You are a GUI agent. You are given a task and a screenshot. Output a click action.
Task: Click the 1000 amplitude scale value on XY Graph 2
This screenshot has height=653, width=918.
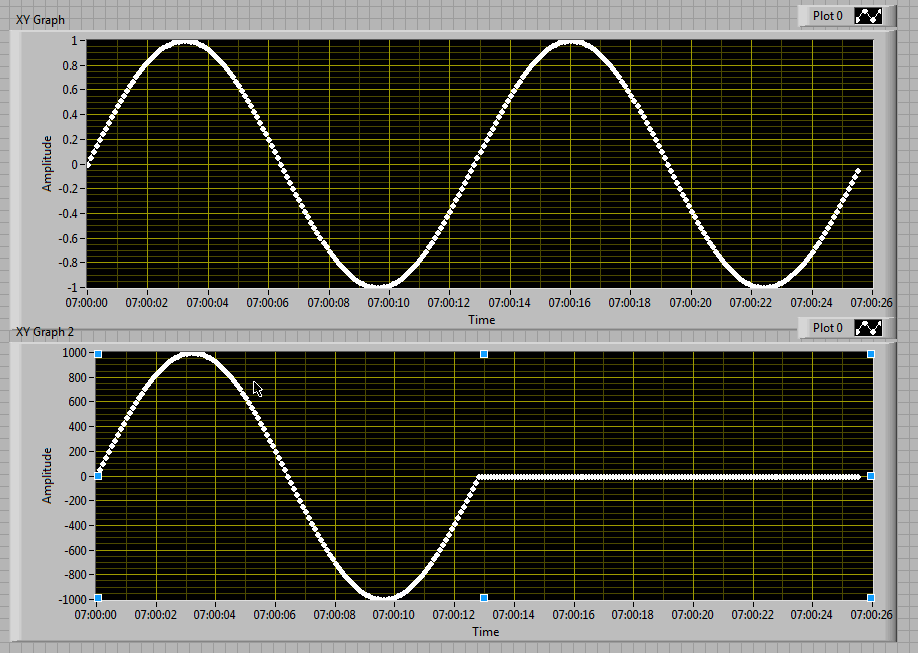tap(74, 353)
